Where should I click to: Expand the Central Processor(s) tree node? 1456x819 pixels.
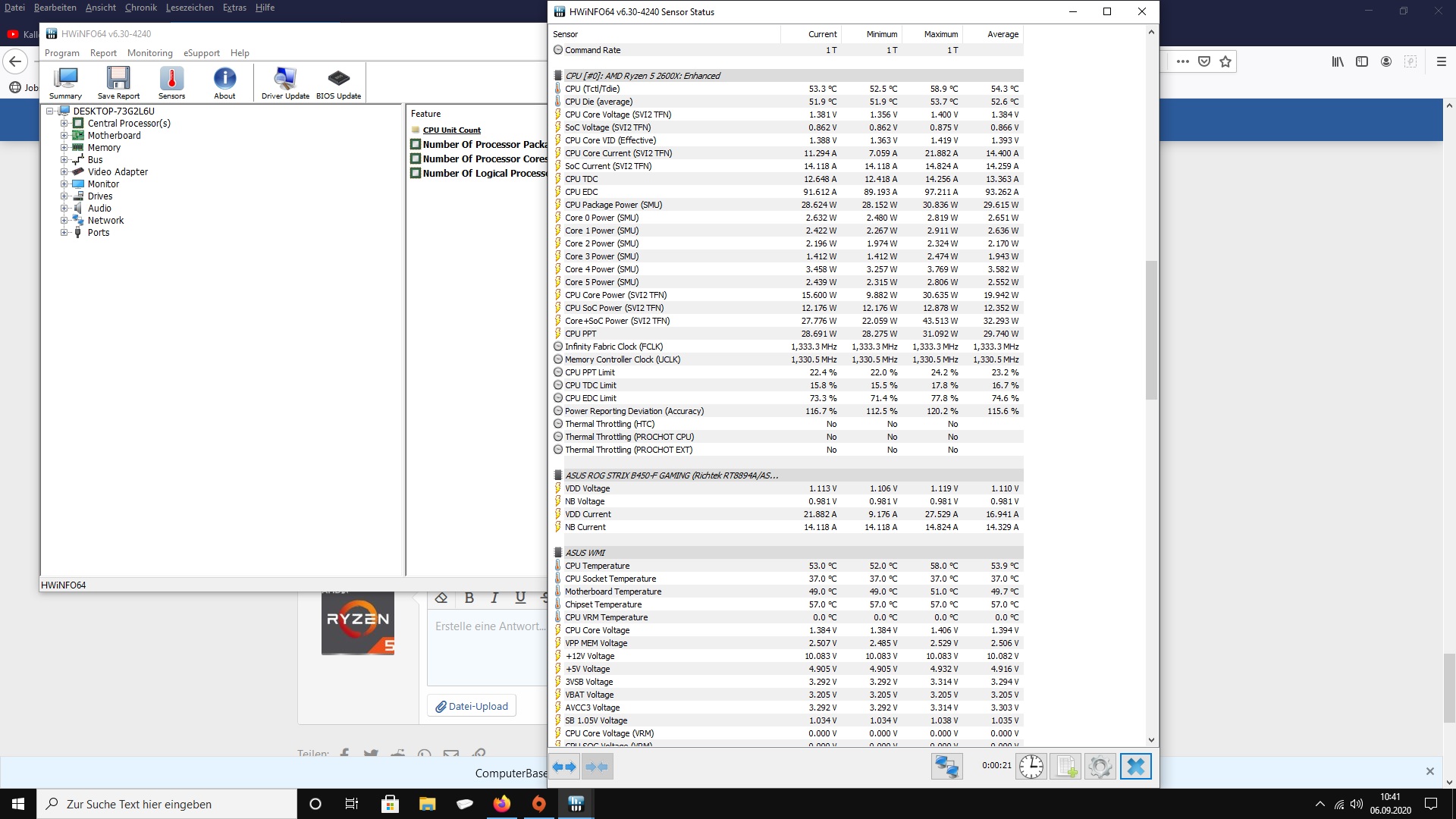coord(64,124)
